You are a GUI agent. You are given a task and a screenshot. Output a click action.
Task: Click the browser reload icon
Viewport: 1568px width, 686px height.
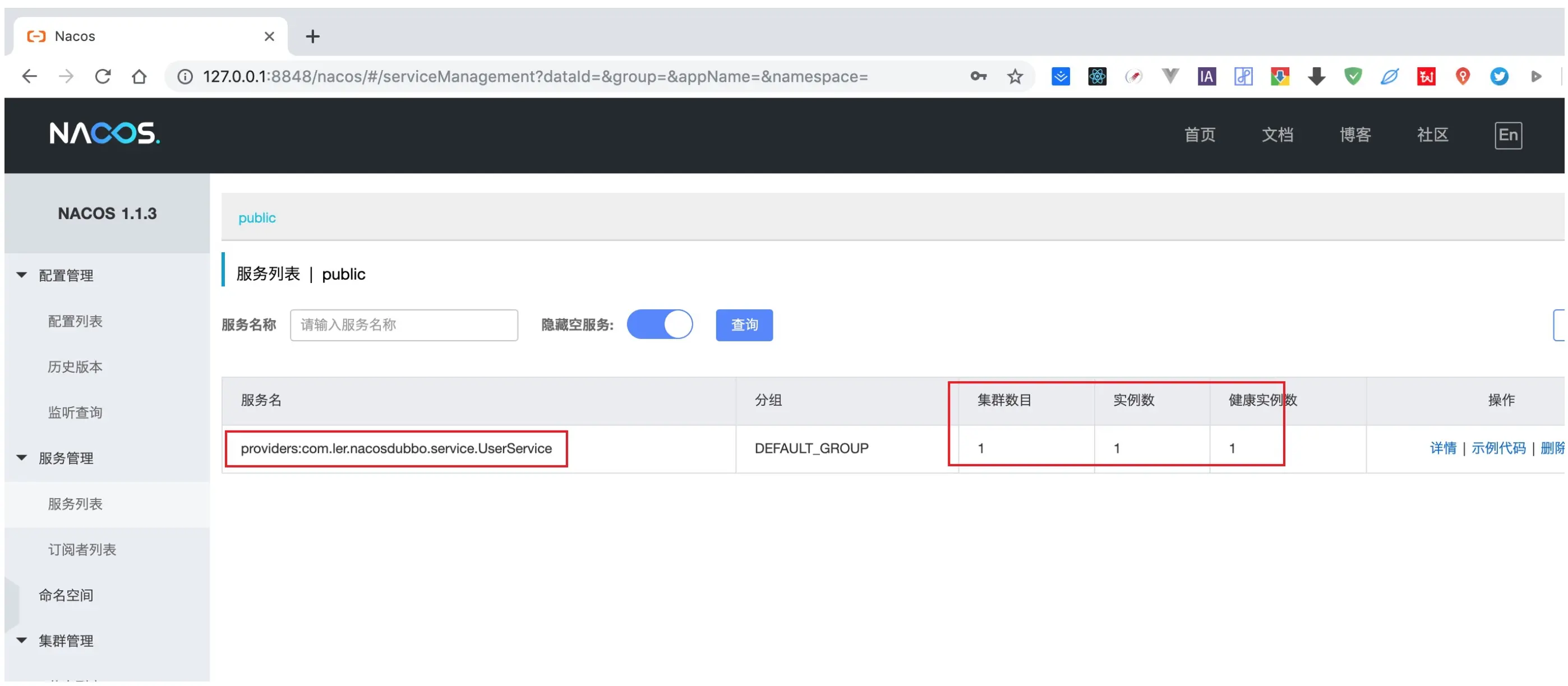[x=102, y=76]
